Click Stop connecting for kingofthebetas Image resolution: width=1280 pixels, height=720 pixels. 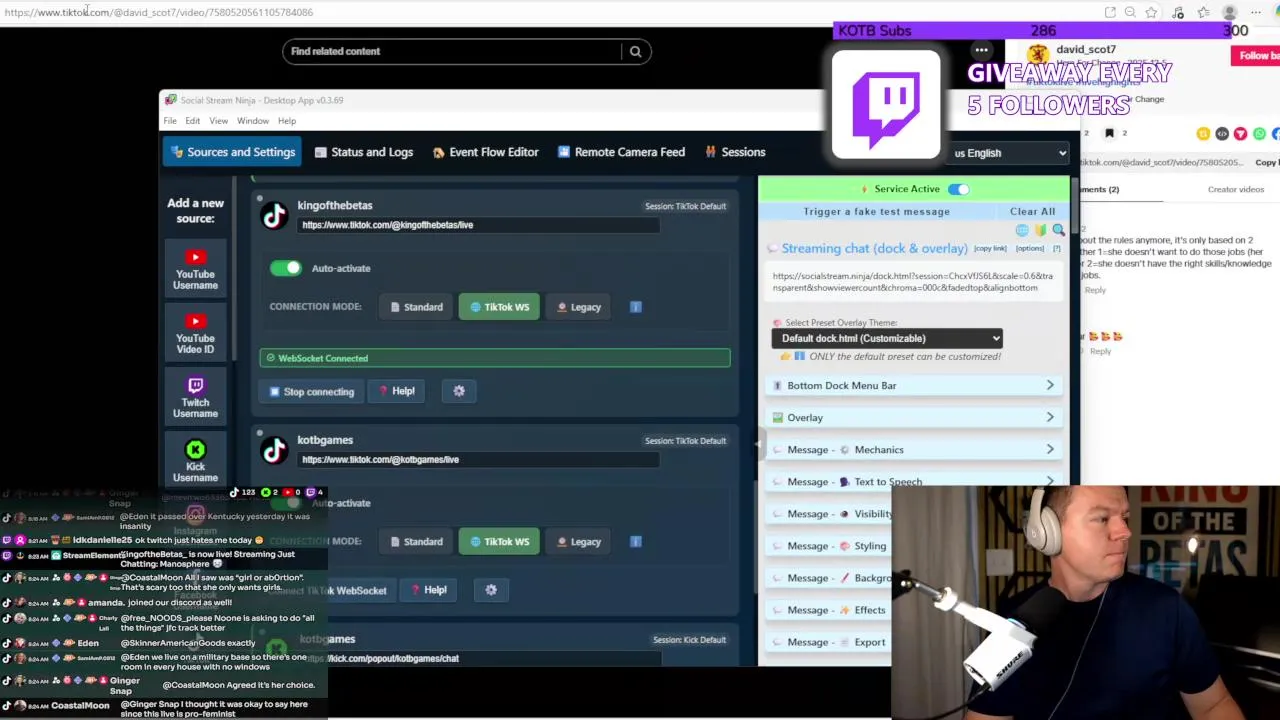click(312, 391)
